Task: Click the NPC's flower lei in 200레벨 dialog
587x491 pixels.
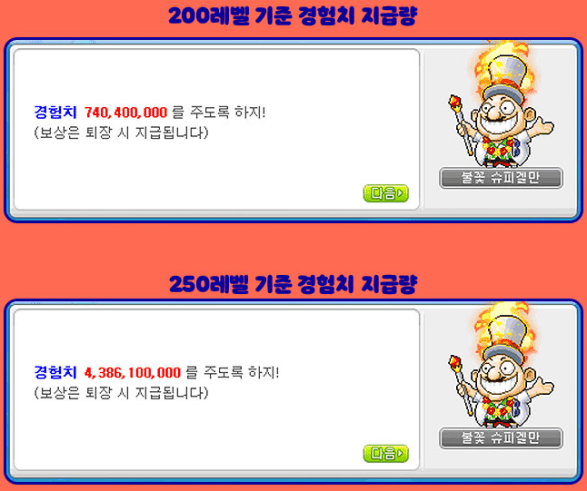Action: (499, 148)
